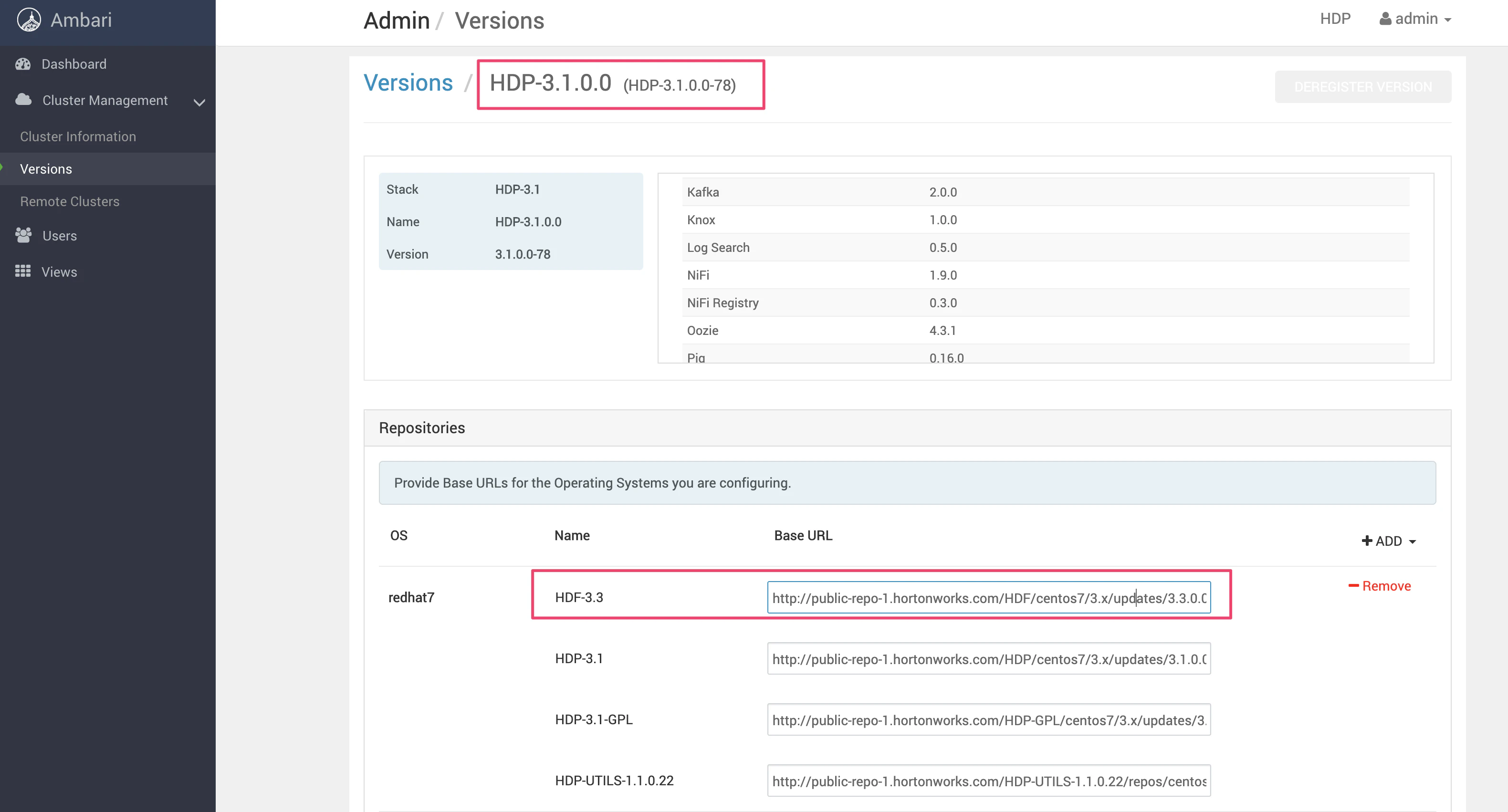Click the red minus icon beside Remove

click(x=1353, y=585)
